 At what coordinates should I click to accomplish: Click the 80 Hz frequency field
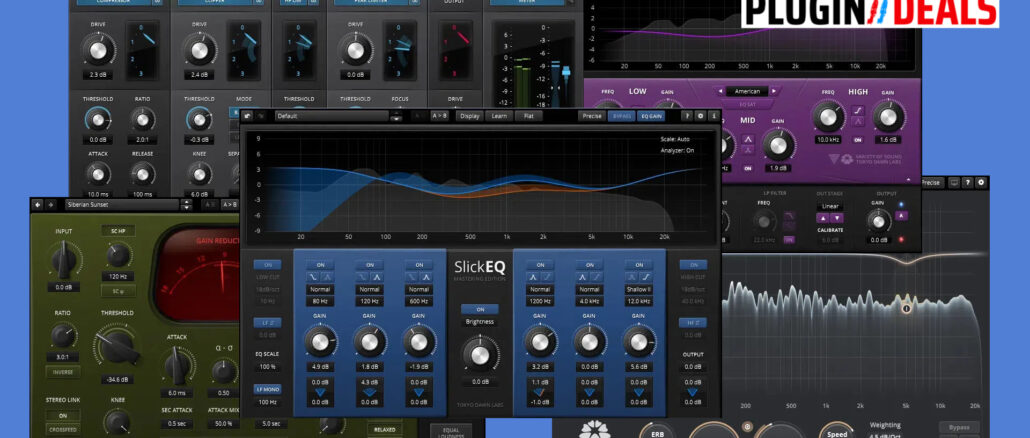pos(321,301)
